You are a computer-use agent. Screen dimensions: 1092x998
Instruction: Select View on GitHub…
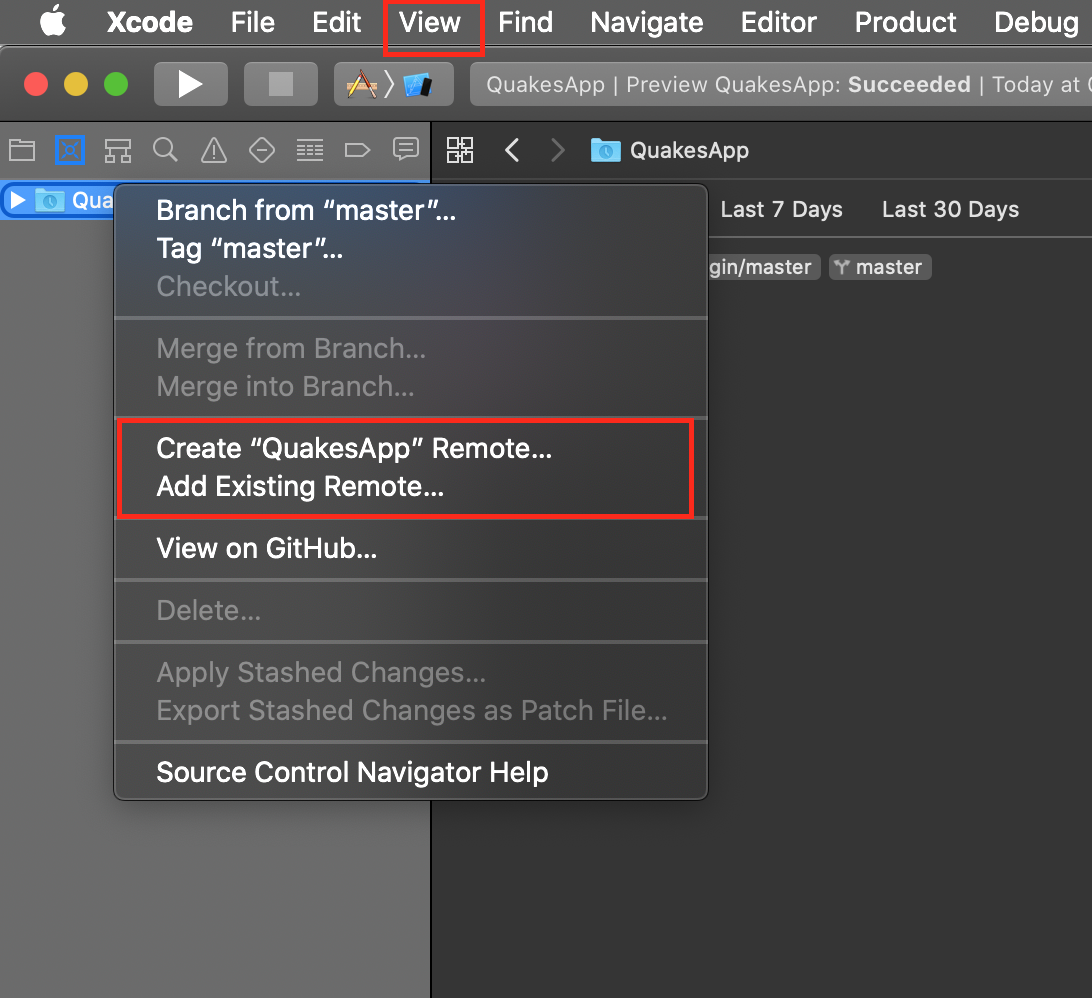point(268,548)
